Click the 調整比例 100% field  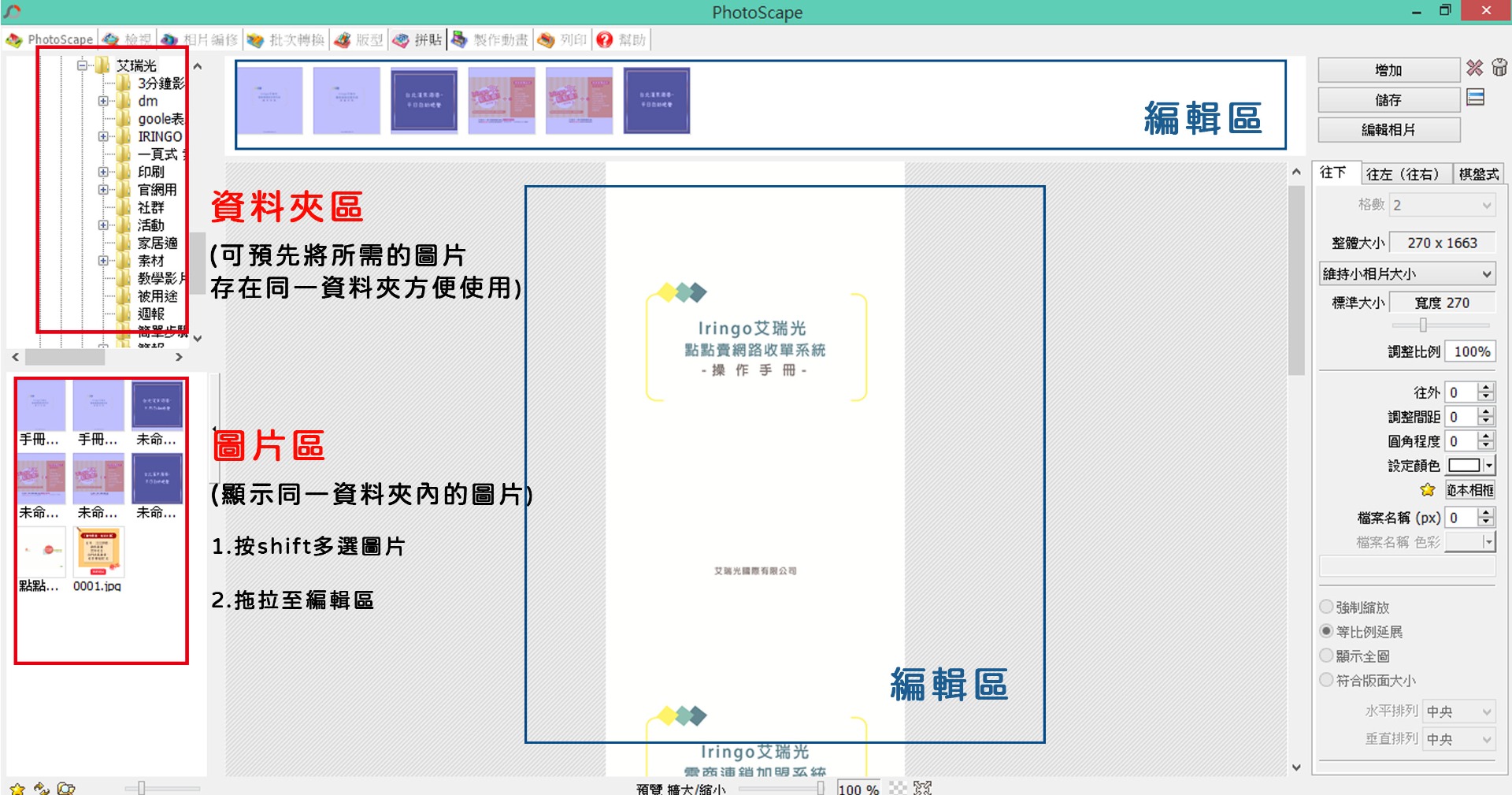click(1471, 351)
